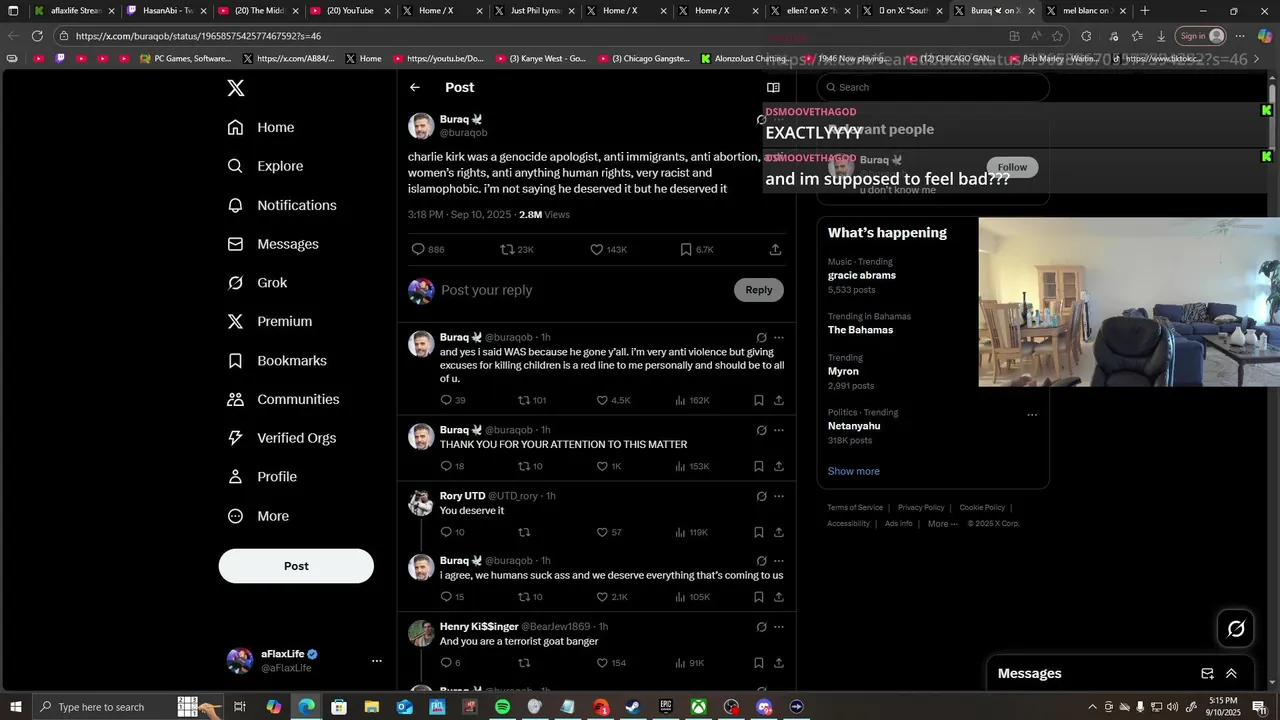This screenshot has width=1280, height=720.
Task: Click reply count icon showing 886
Action: pyautogui.click(x=419, y=249)
